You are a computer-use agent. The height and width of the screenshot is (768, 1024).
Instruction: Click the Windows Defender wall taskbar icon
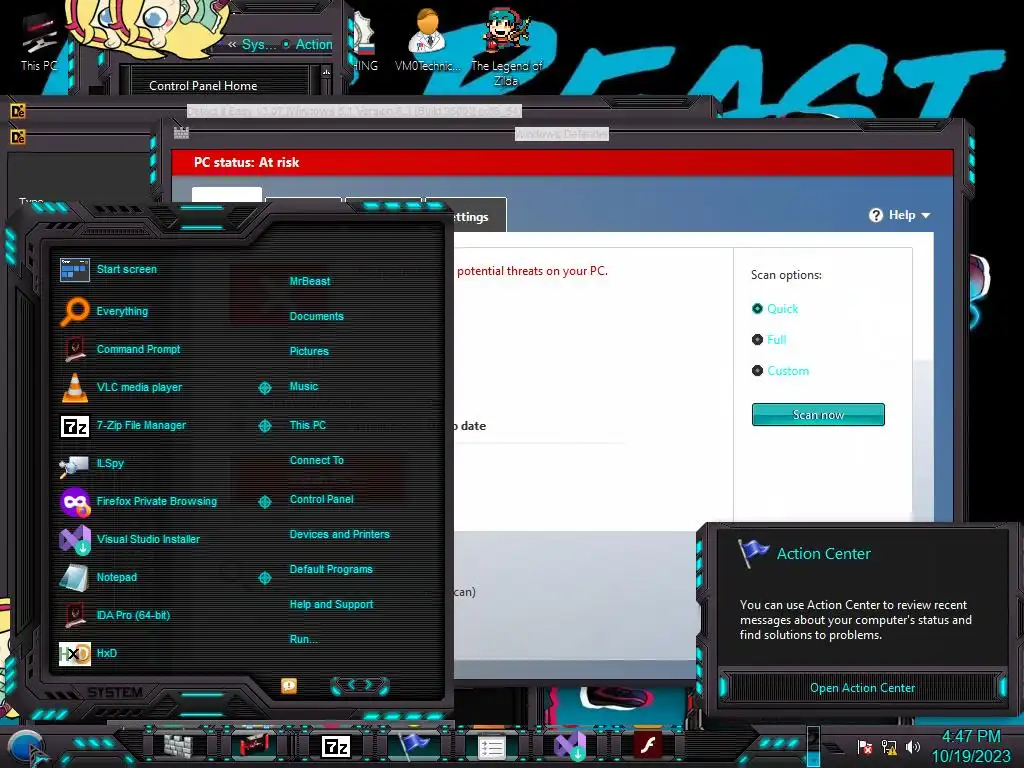pos(178,746)
